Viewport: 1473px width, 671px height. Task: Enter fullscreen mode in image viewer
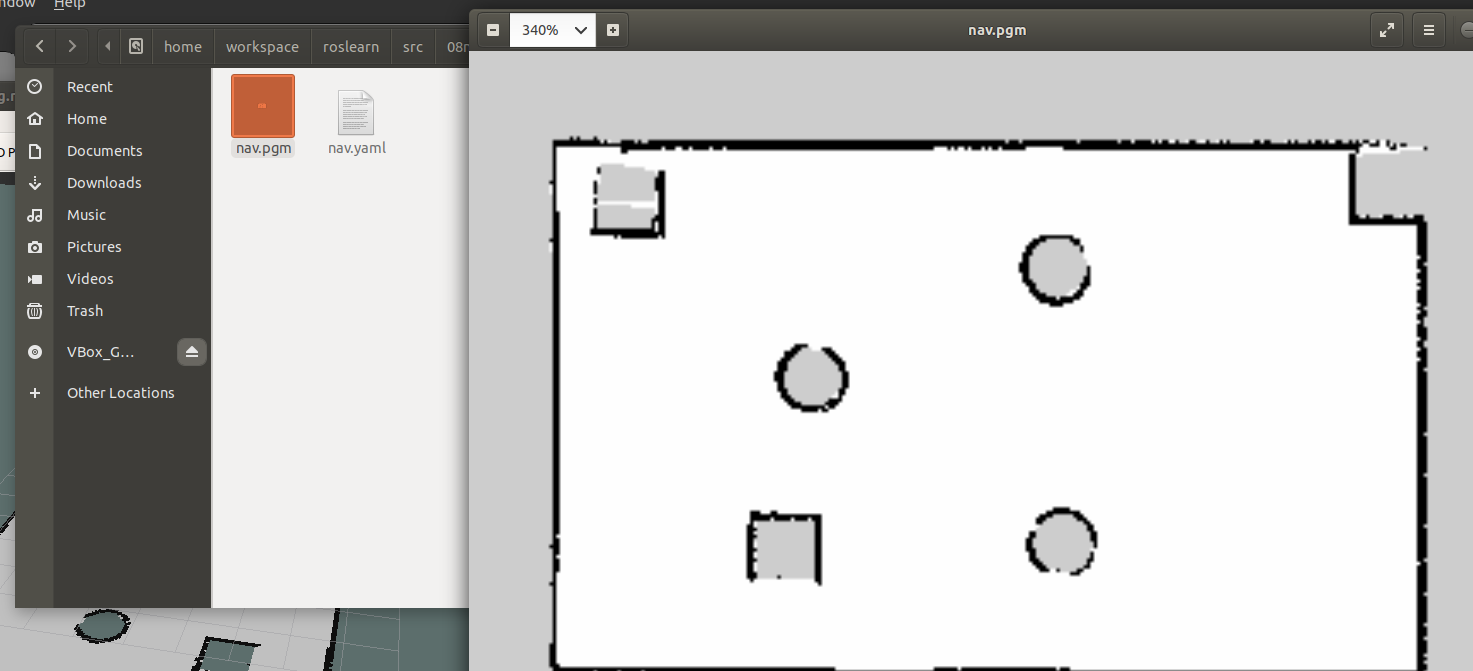pyautogui.click(x=1387, y=30)
